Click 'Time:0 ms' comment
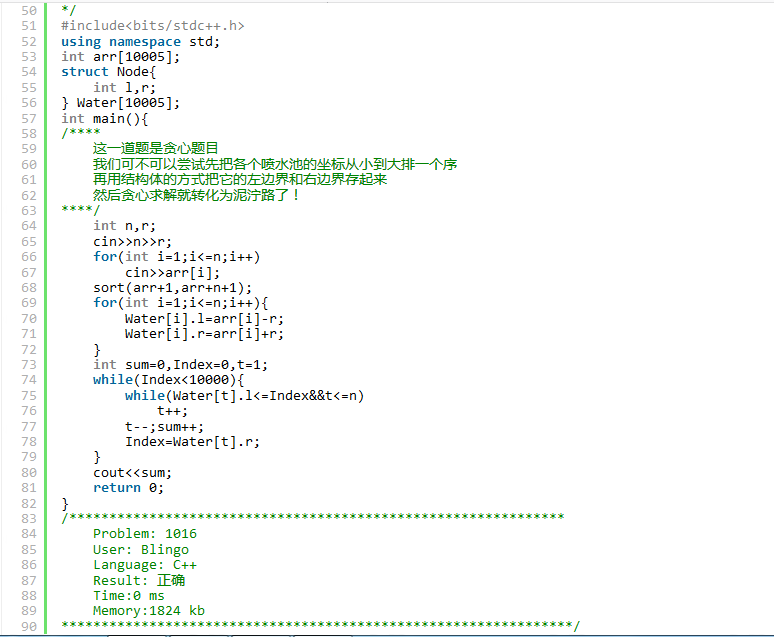Viewport: 774px width, 637px height. 128,596
